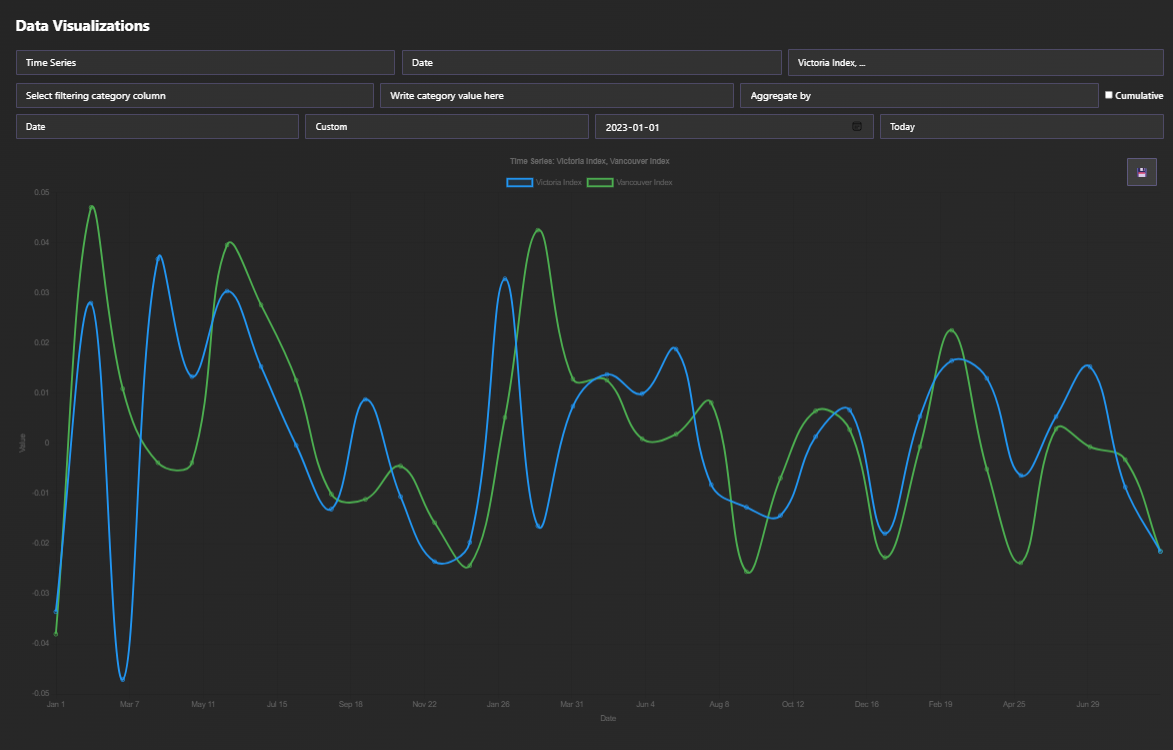This screenshot has height=750, width=1173.
Task: Open the Custom date range dropdown
Action: tap(446, 127)
